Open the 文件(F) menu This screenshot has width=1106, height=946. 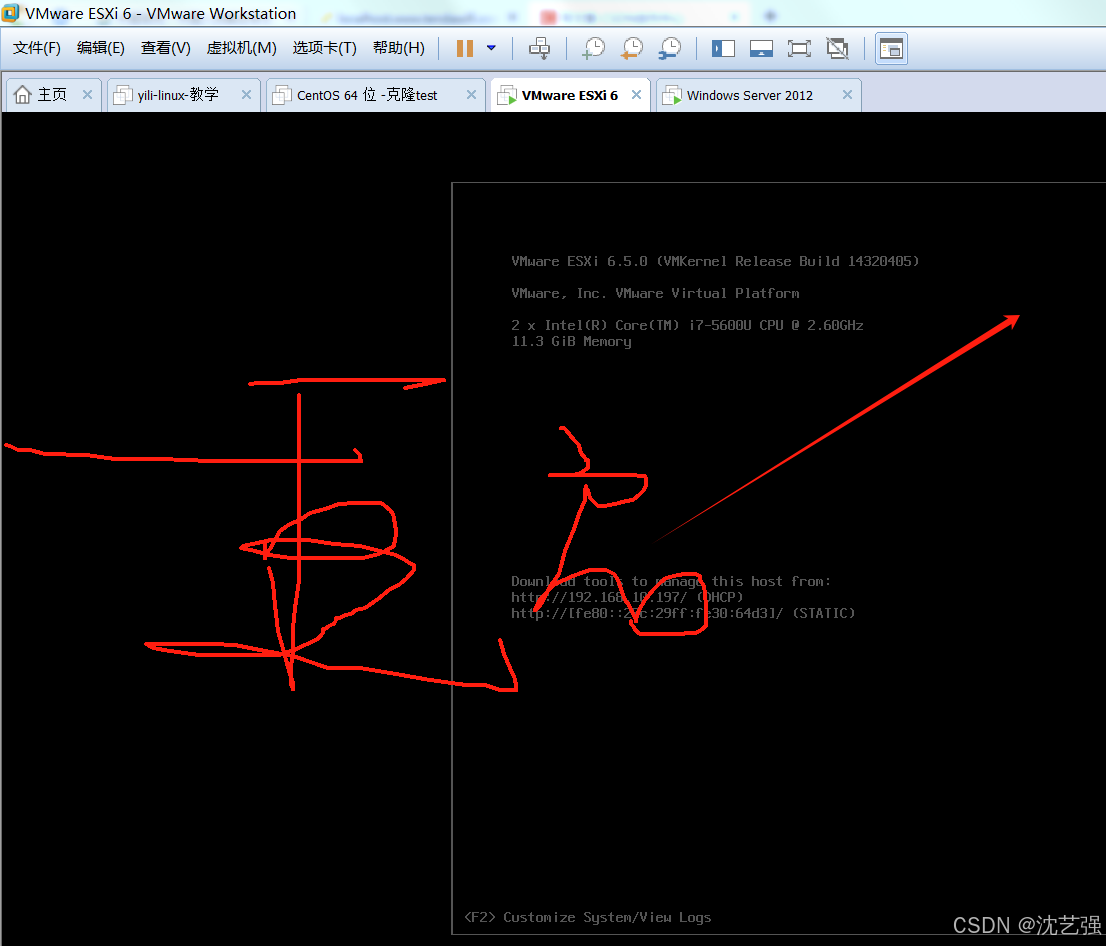pyautogui.click(x=37, y=48)
